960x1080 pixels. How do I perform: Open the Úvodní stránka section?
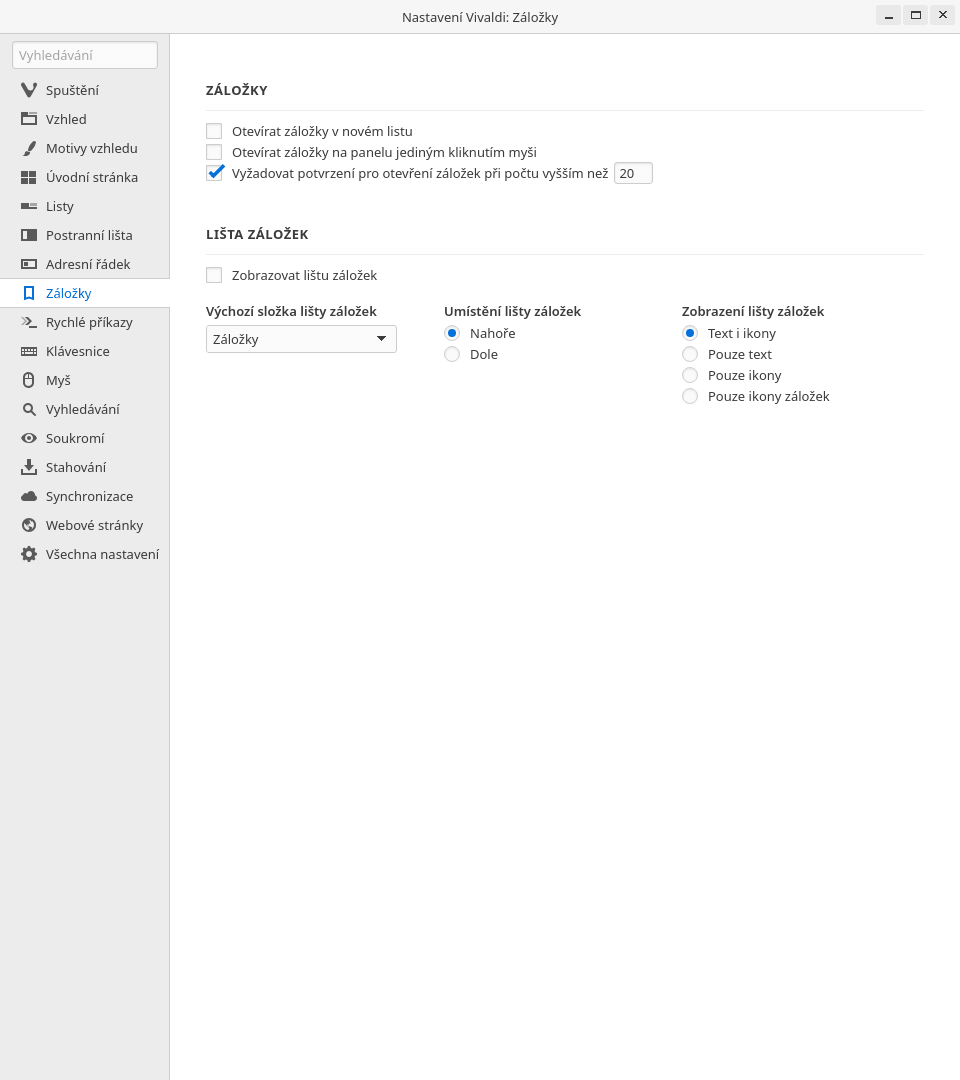[x=85, y=177]
